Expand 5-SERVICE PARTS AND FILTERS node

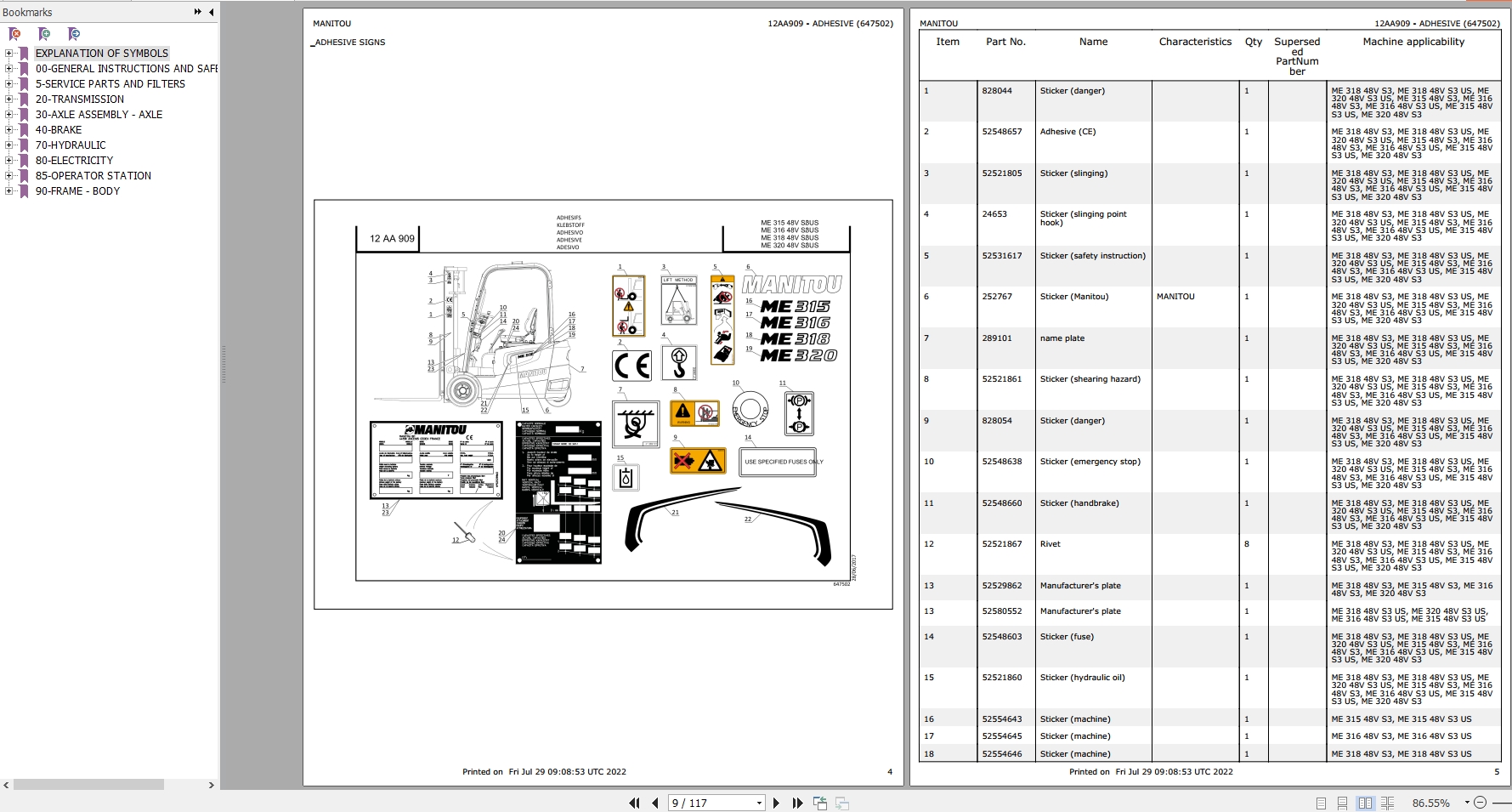(x=9, y=84)
